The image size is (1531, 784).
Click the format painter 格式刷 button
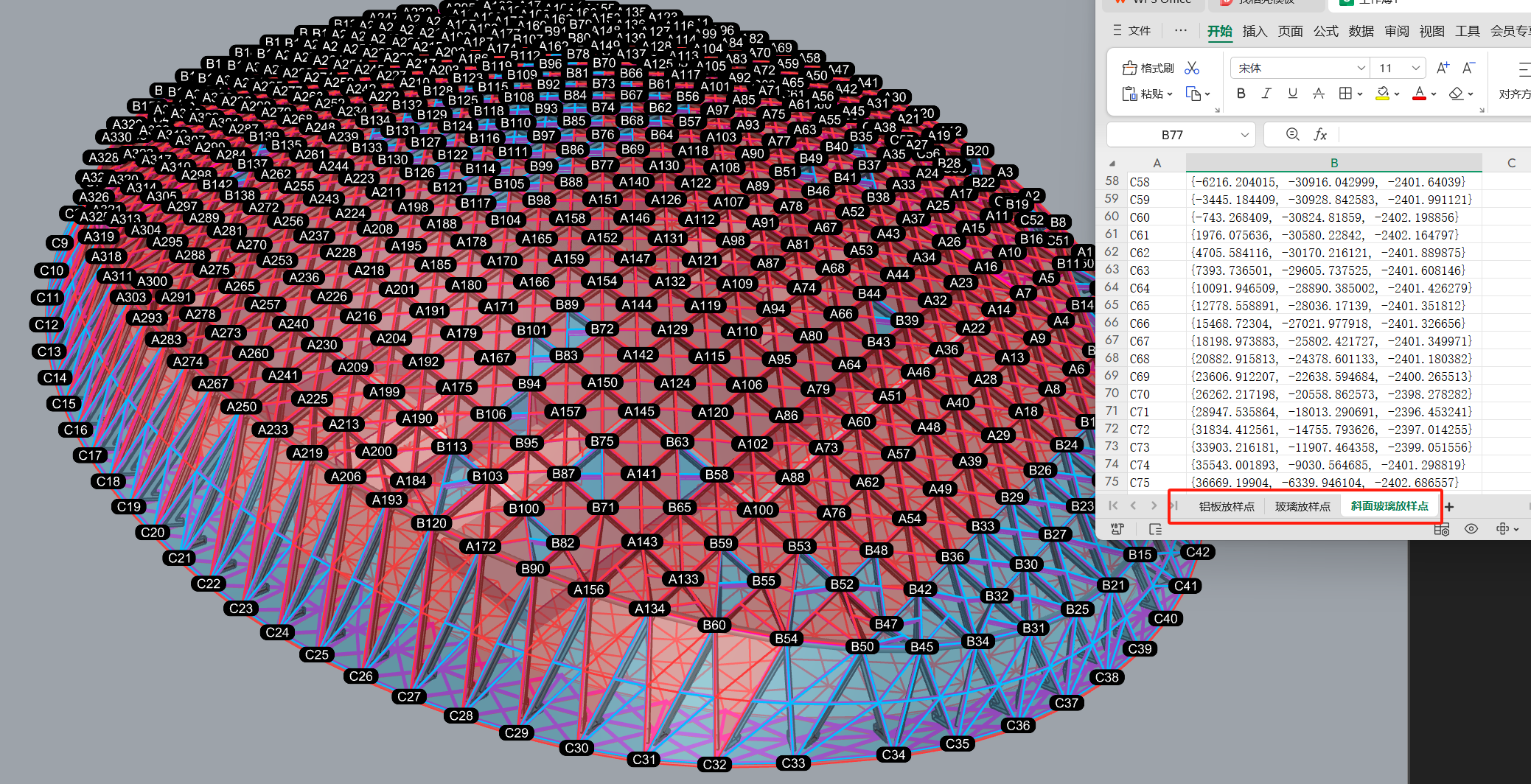pos(1148,69)
